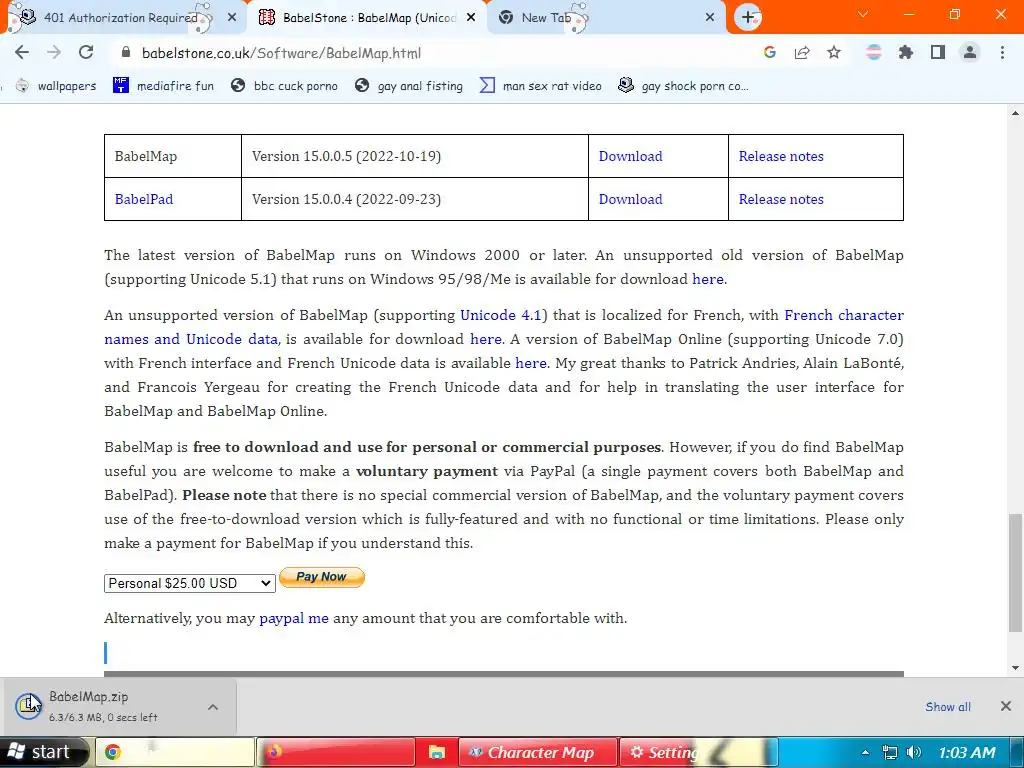Close the downloads bar
The image size is (1024, 768).
click(x=1006, y=706)
